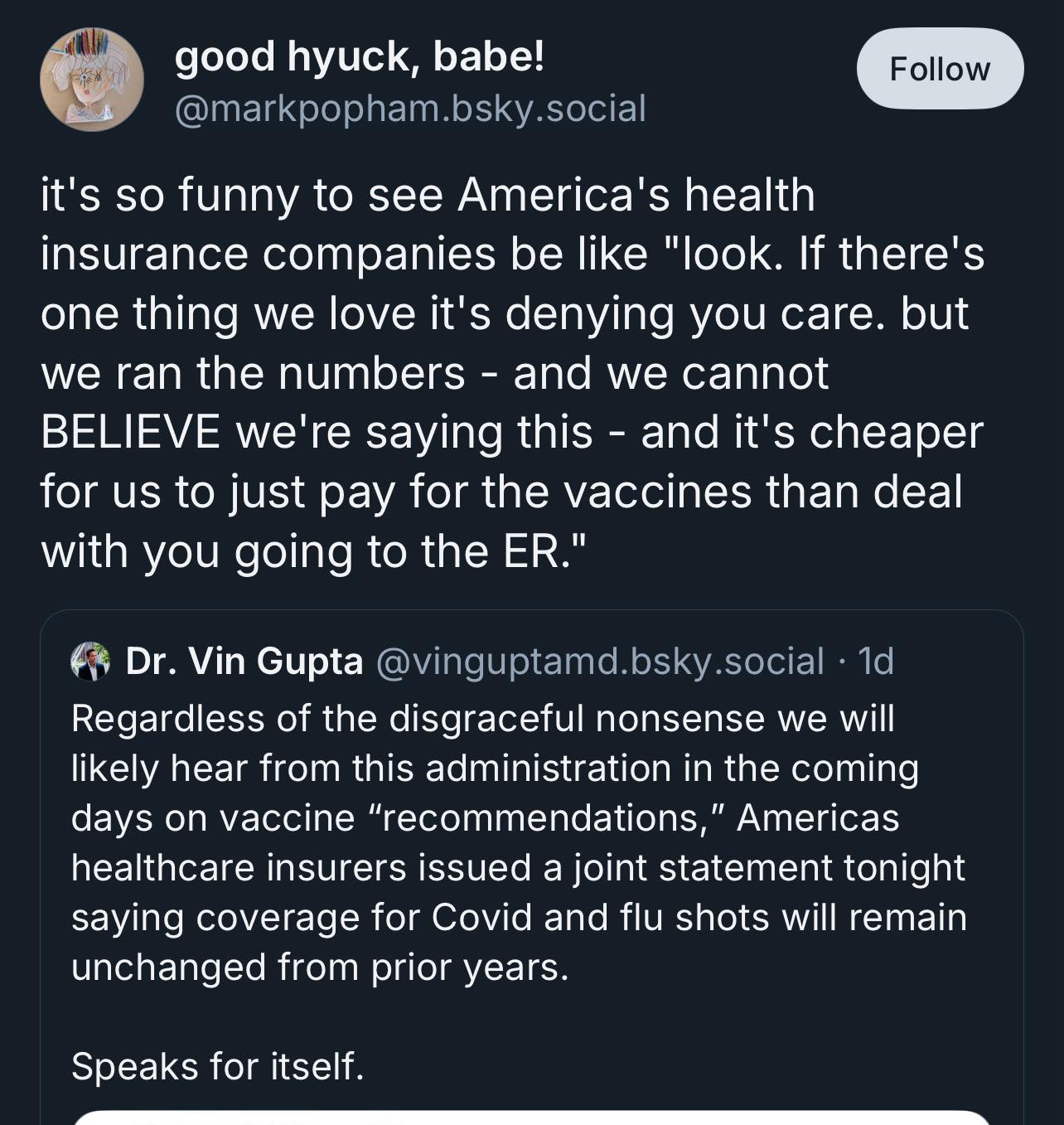The width and height of the screenshot is (1064, 1125).
Task: Click the rounded corner of the quote card
Action: click(51, 618)
